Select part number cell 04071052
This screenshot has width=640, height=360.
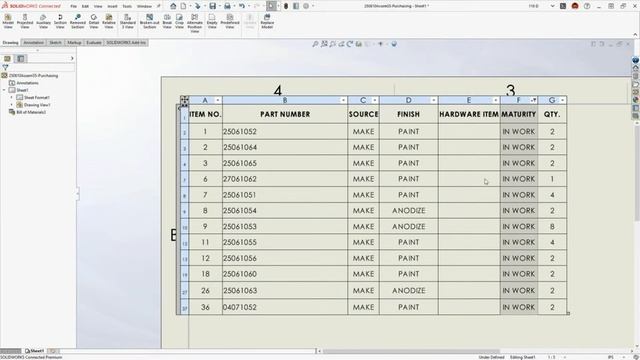285,307
